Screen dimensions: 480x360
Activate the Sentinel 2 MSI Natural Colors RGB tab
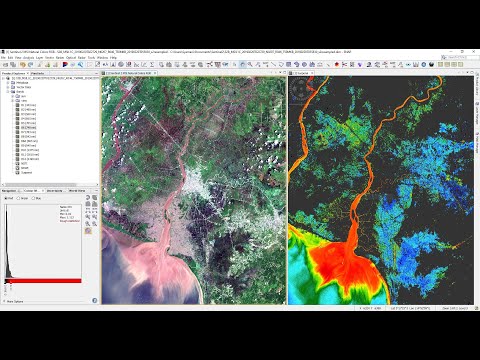click(x=128, y=73)
